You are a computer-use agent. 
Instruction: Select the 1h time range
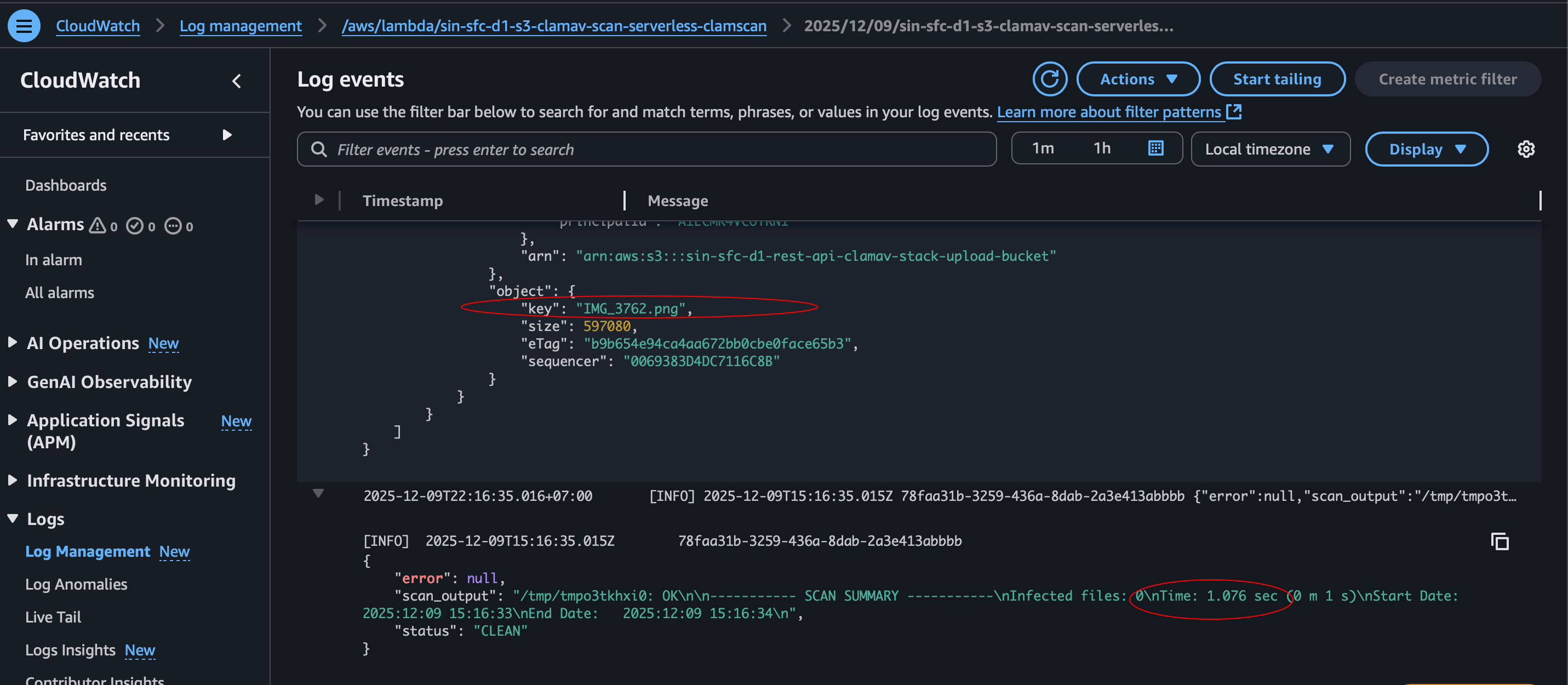1102,148
